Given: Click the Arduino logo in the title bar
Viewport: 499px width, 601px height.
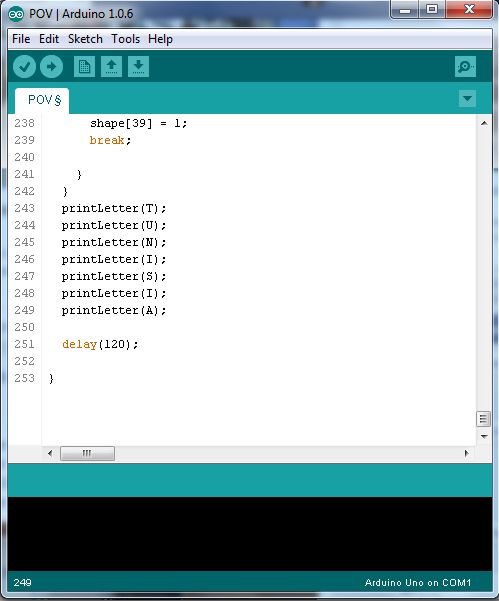Looking at the screenshot, I should [16, 14].
